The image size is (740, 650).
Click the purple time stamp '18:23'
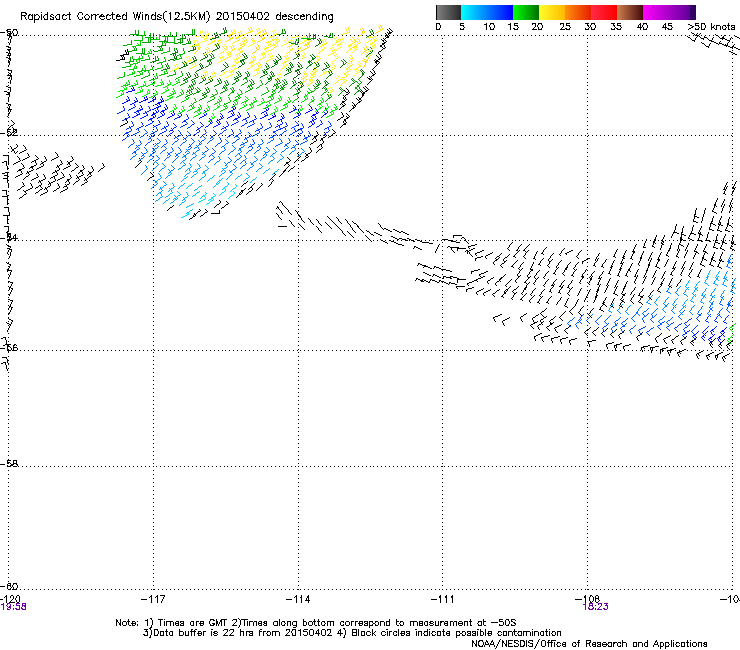[x=595, y=607]
